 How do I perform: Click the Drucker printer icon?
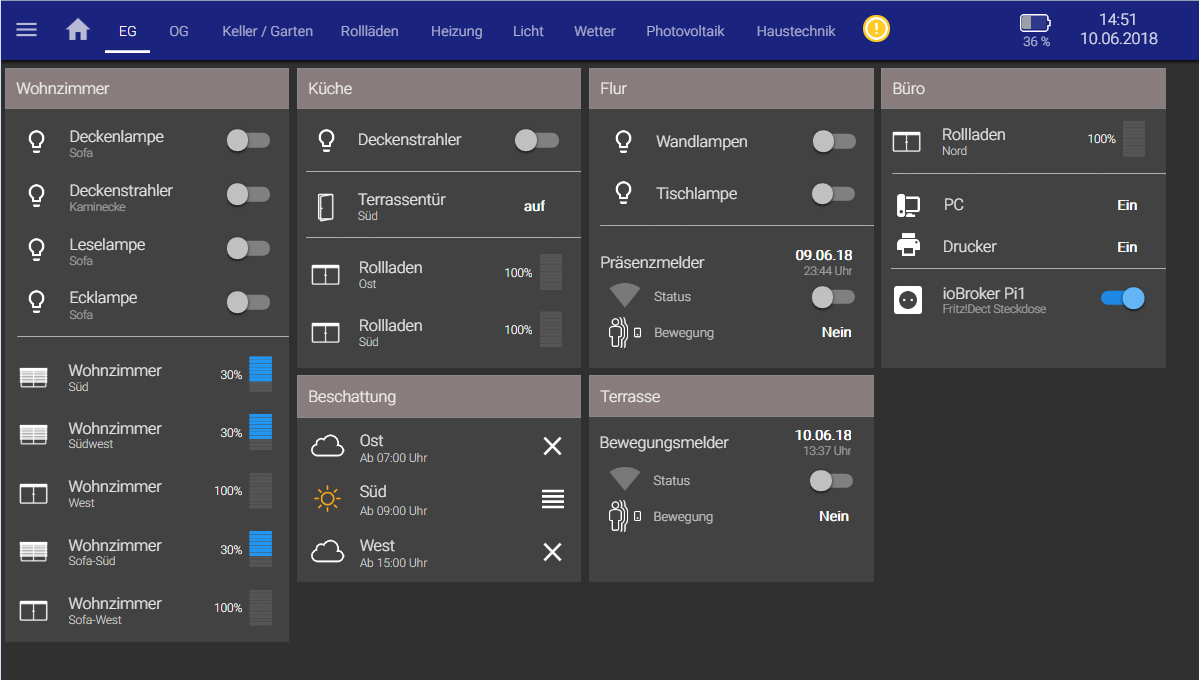908,245
